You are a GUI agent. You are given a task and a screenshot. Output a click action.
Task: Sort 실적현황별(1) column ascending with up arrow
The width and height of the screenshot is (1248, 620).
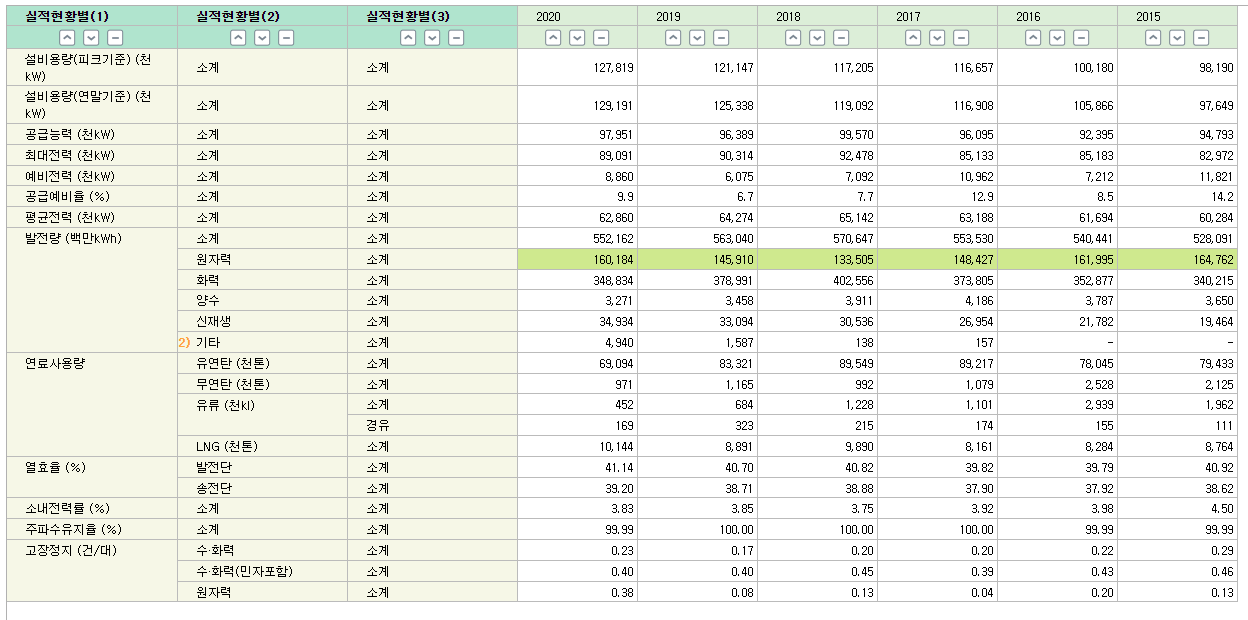click(67, 37)
